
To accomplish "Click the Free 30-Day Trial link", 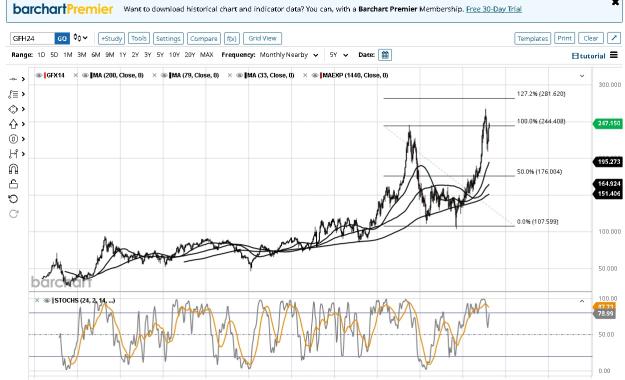I will (x=494, y=9).
